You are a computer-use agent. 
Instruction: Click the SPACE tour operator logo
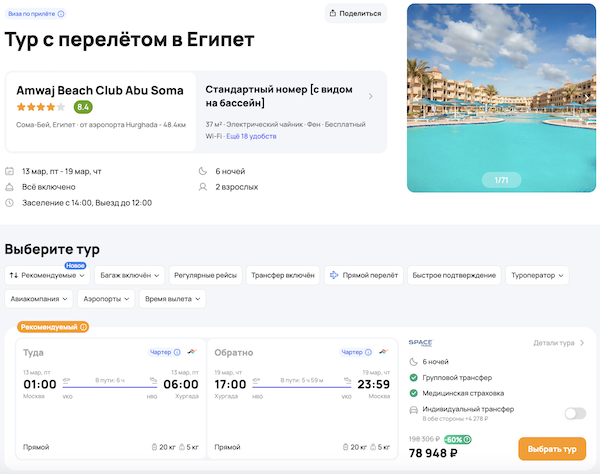(x=420, y=343)
